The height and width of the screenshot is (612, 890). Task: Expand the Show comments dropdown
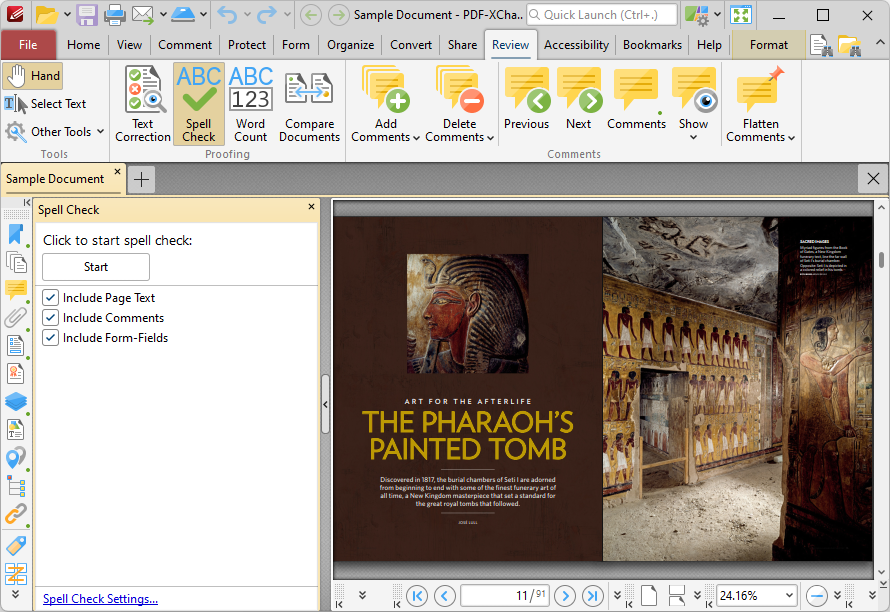click(693, 137)
